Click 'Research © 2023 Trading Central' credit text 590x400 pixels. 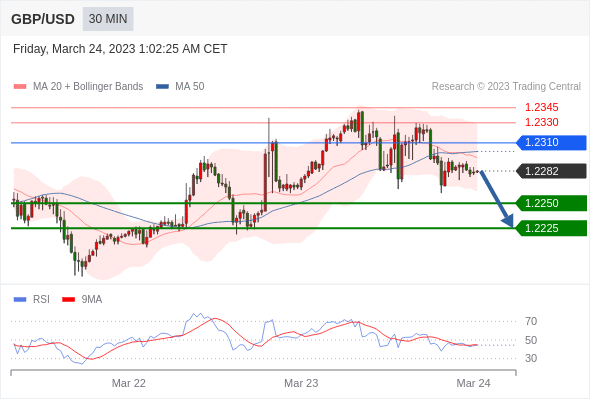tap(506, 87)
